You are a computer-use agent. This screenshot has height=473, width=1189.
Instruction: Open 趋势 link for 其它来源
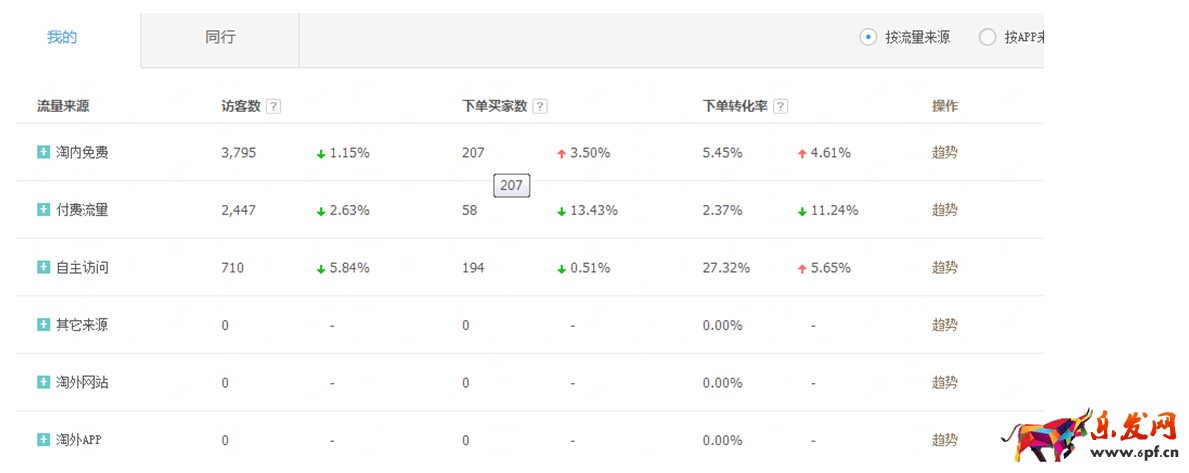944,325
